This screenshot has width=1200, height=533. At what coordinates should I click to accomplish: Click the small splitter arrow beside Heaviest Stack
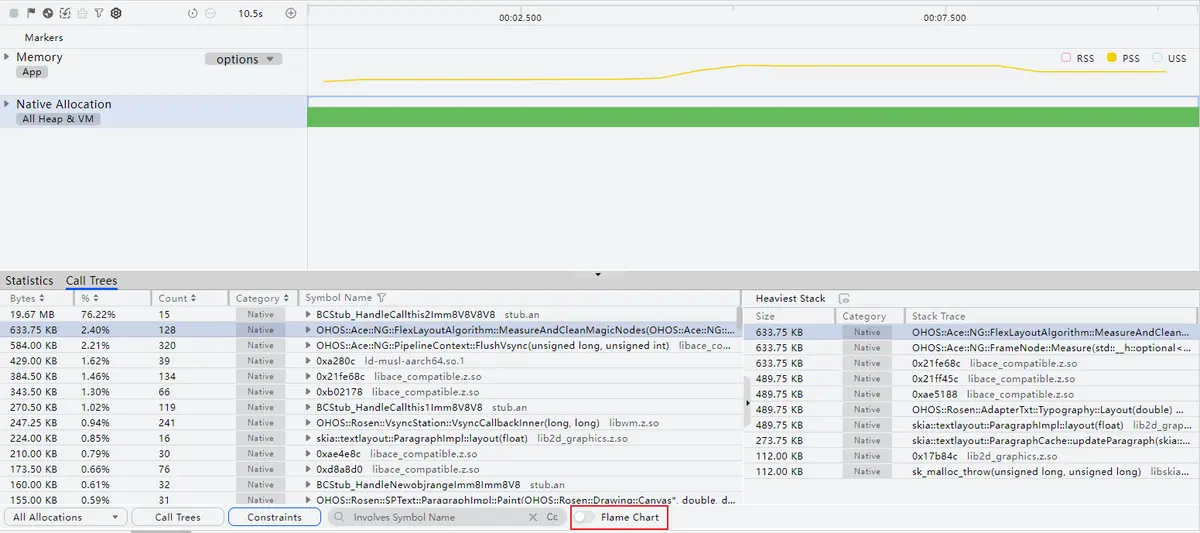click(x=748, y=402)
